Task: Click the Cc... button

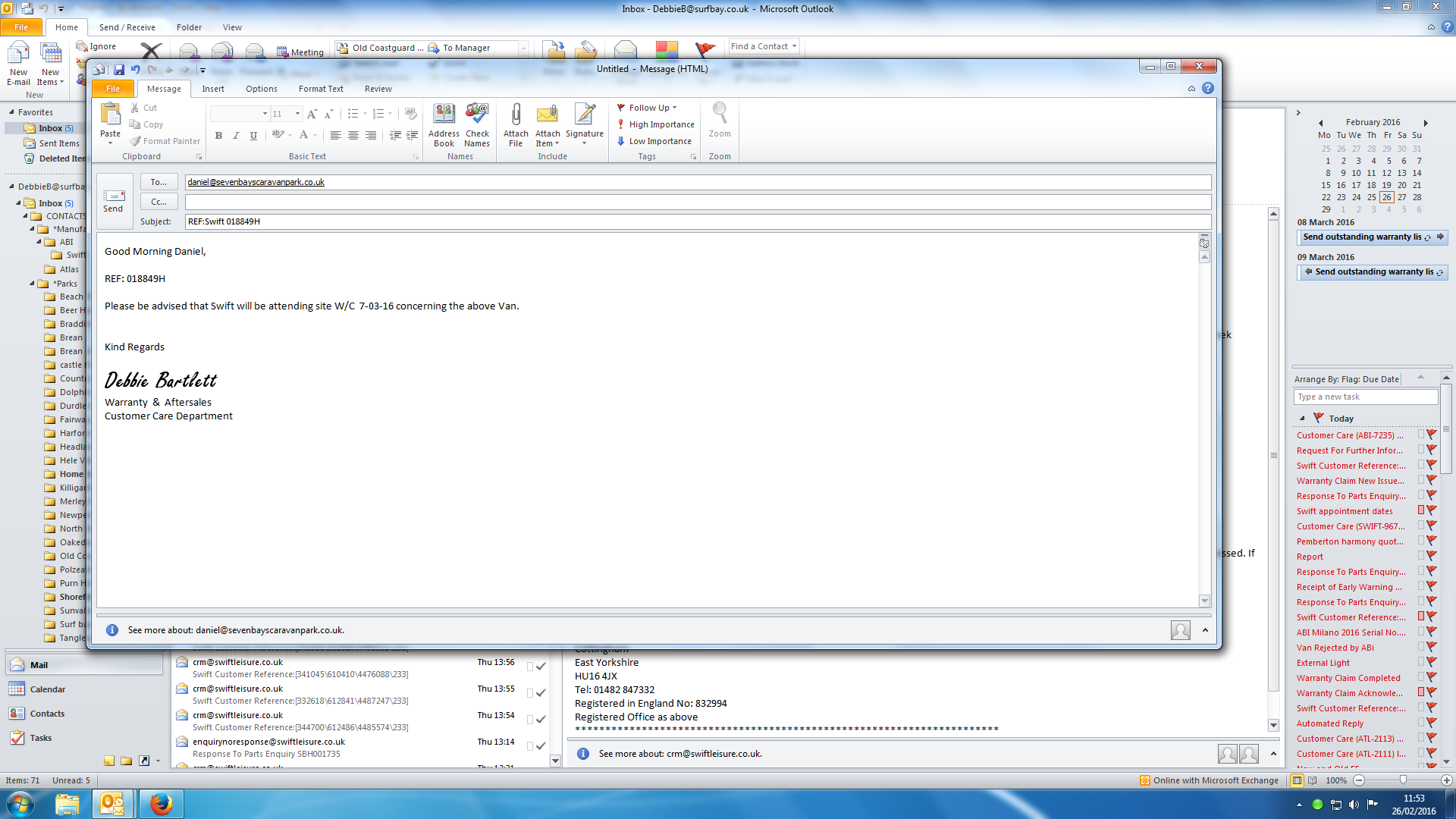Action: pos(158,202)
